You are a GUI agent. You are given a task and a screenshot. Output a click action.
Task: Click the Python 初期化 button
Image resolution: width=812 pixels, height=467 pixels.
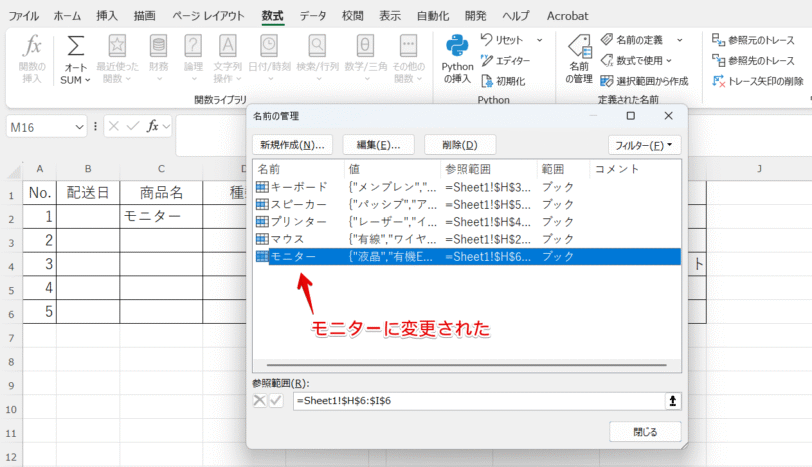503,81
